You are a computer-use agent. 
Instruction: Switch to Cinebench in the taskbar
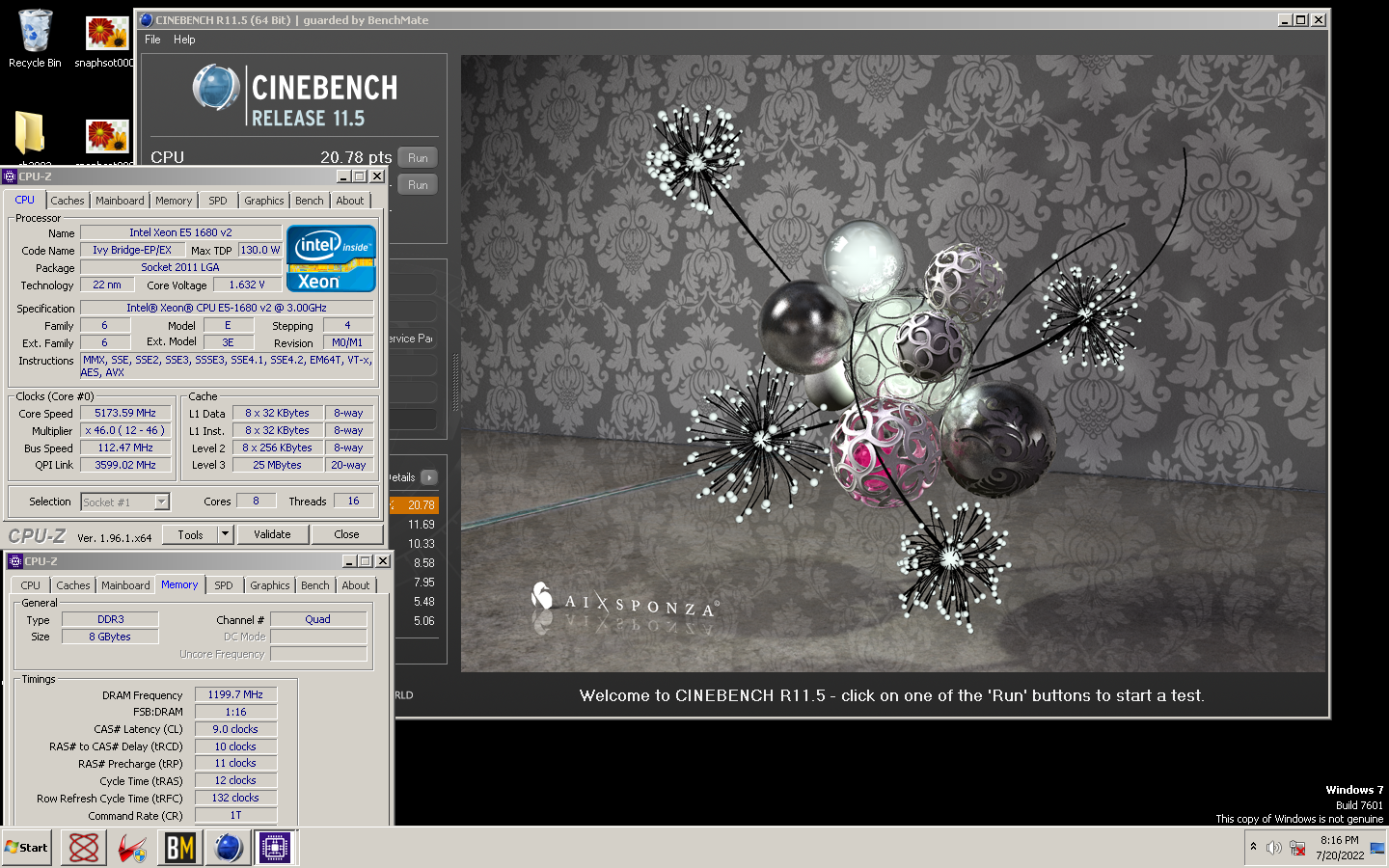pyautogui.click(x=228, y=848)
